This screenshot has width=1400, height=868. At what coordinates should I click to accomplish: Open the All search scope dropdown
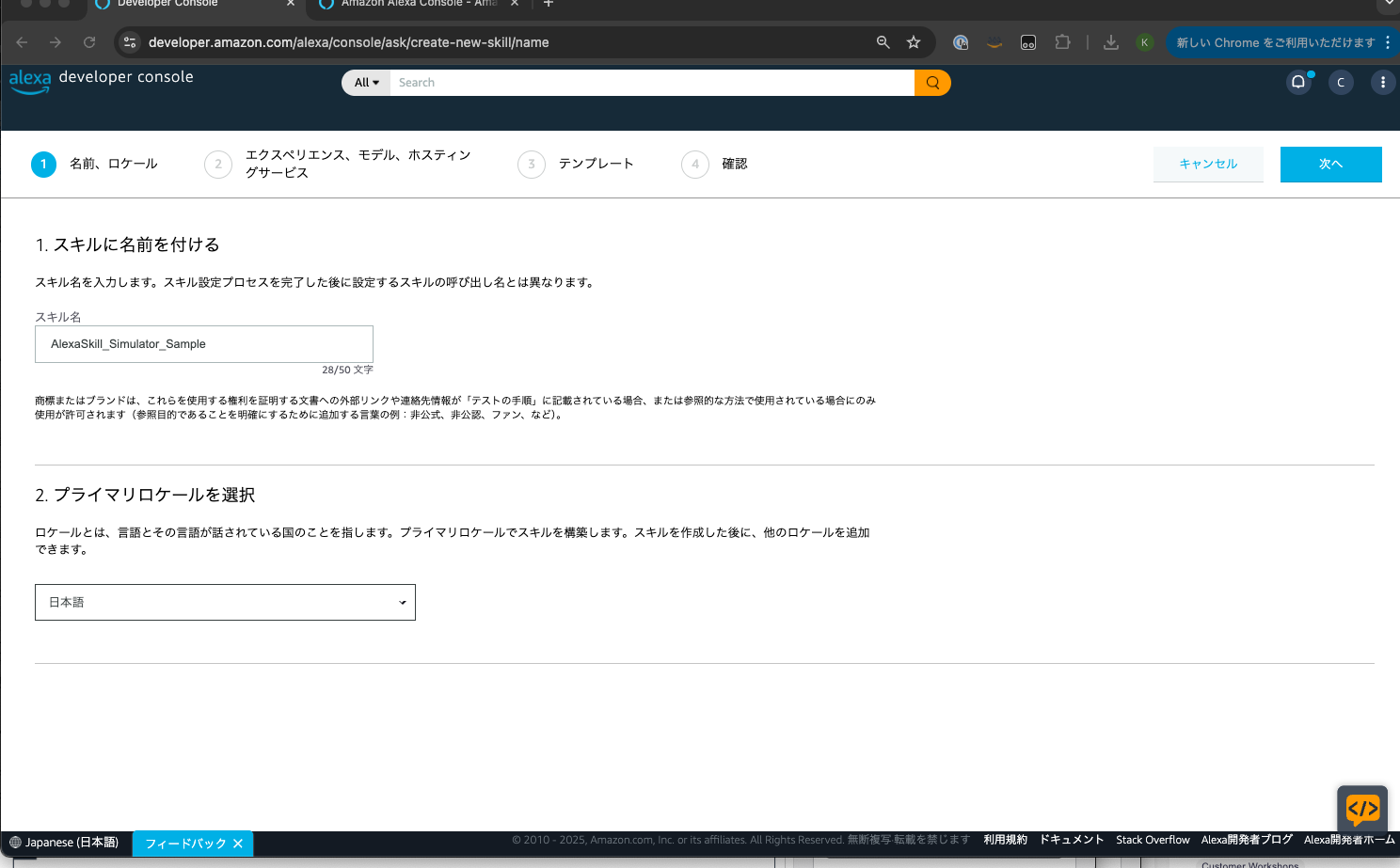click(365, 82)
